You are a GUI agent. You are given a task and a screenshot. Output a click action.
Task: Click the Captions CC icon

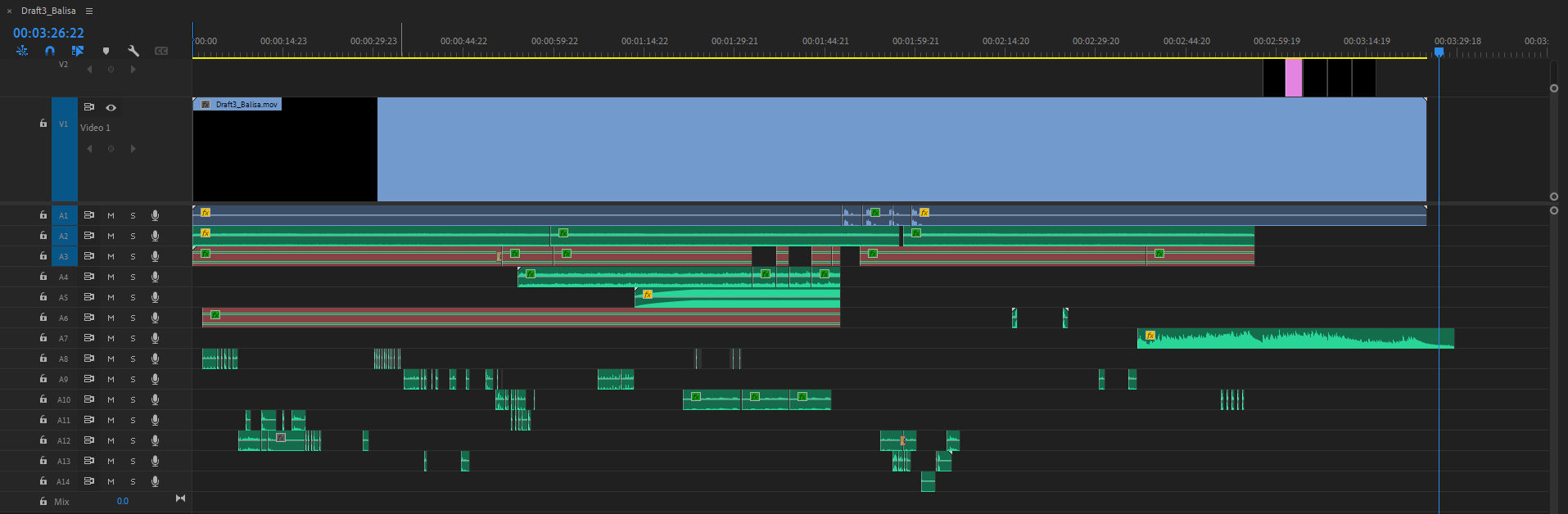pyautogui.click(x=161, y=51)
